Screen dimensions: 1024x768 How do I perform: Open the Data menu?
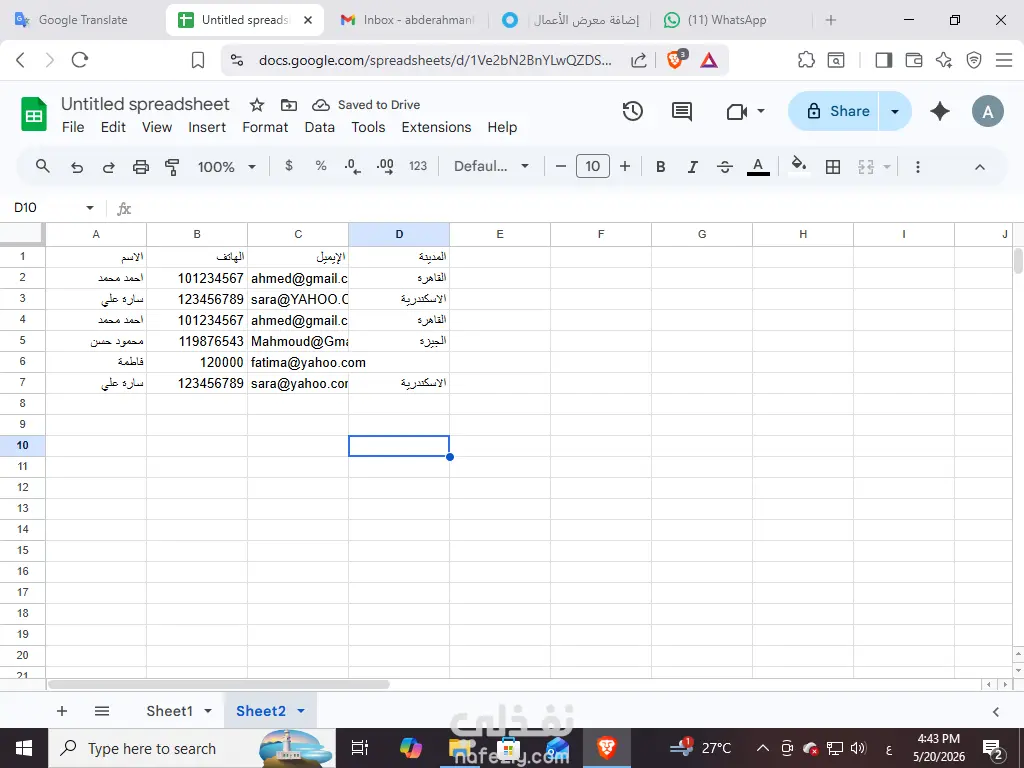319,127
